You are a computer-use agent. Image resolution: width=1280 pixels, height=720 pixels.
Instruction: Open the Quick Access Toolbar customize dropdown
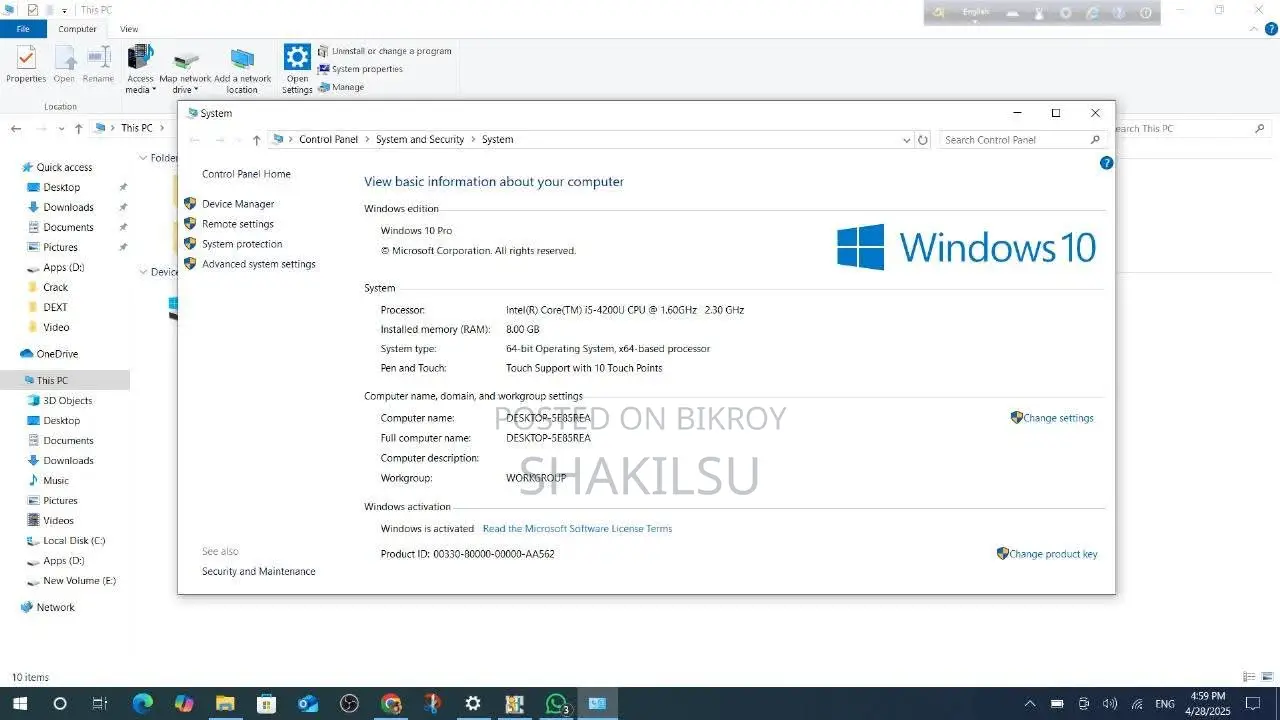pyautogui.click(x=65, y=10)
